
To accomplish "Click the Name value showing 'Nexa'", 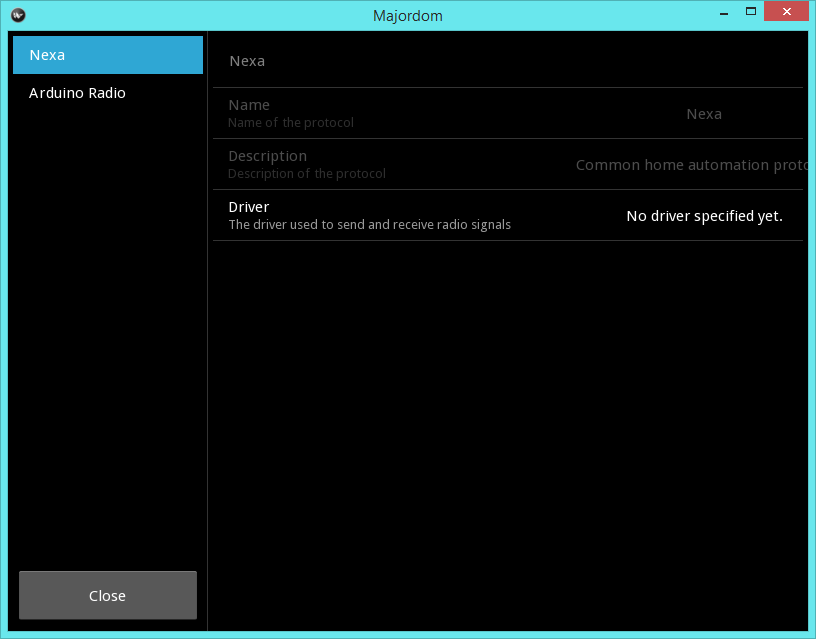I will tap(704, 114).
